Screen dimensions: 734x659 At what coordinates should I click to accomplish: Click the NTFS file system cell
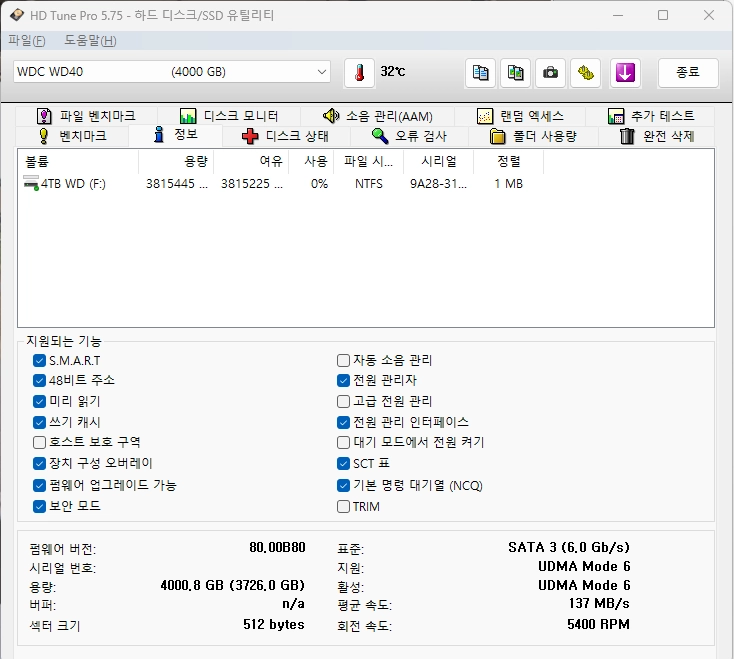pyautogui.click(x=369, y=183)
